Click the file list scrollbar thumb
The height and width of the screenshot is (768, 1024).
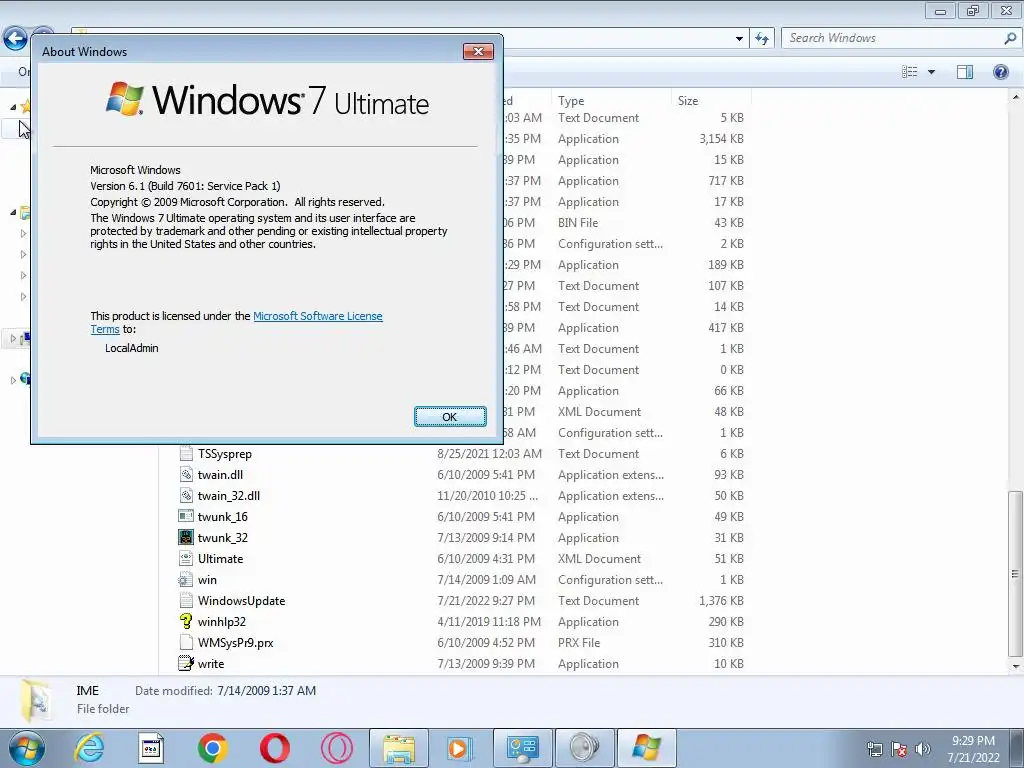point(1015,574)
